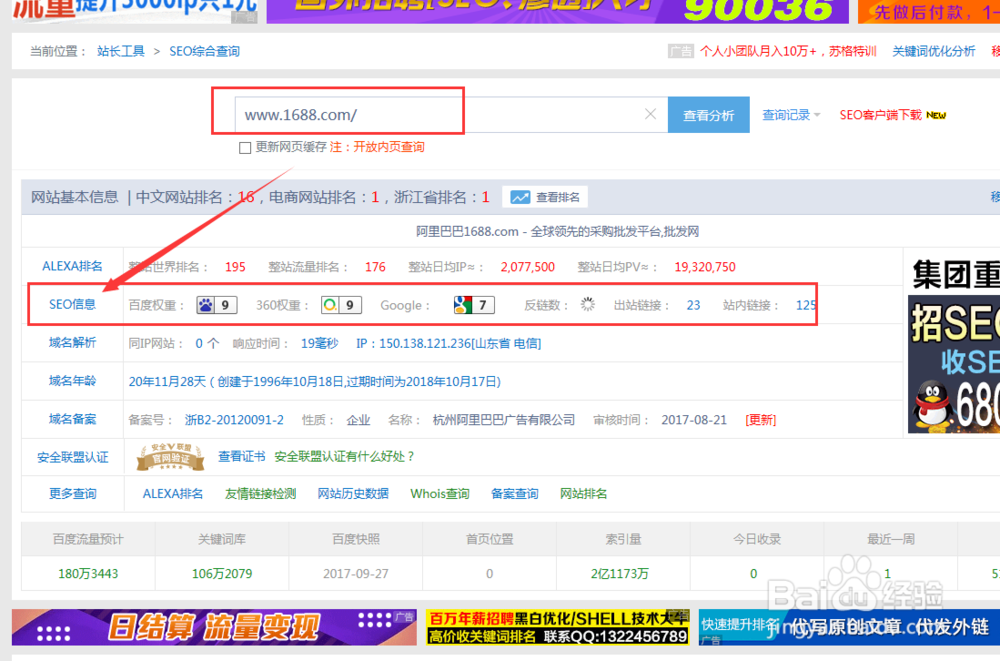Click the 开放内页查询 note link
This screenshot has width=1000, height=661.
[388, 147]
